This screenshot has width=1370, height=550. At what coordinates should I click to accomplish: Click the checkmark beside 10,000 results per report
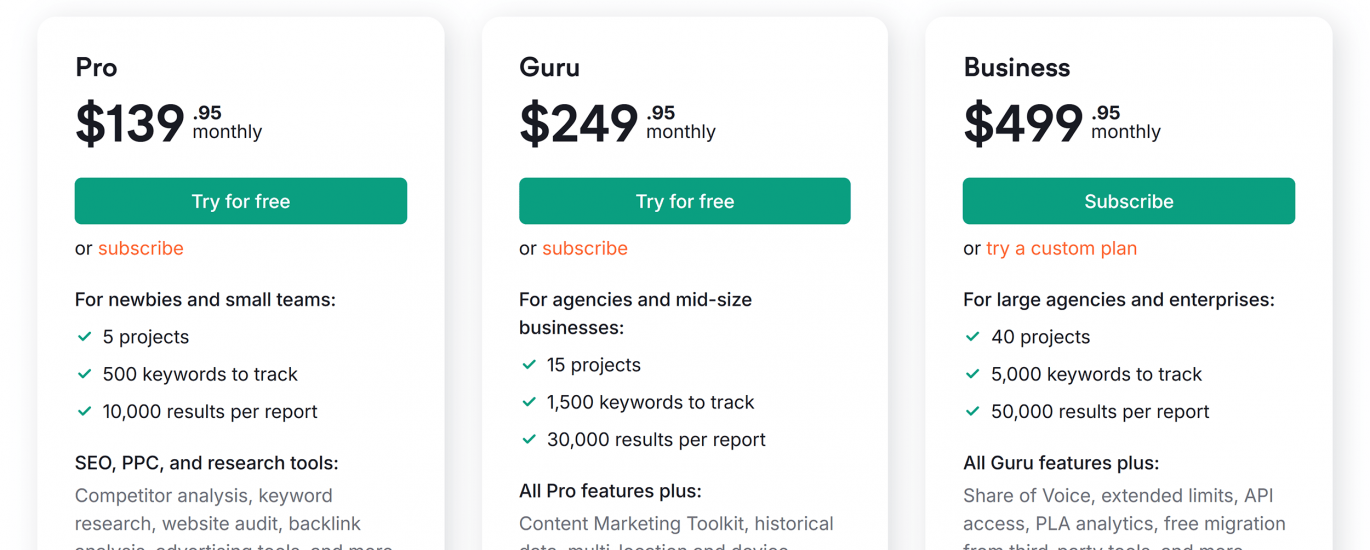click(x=85, y=411)
